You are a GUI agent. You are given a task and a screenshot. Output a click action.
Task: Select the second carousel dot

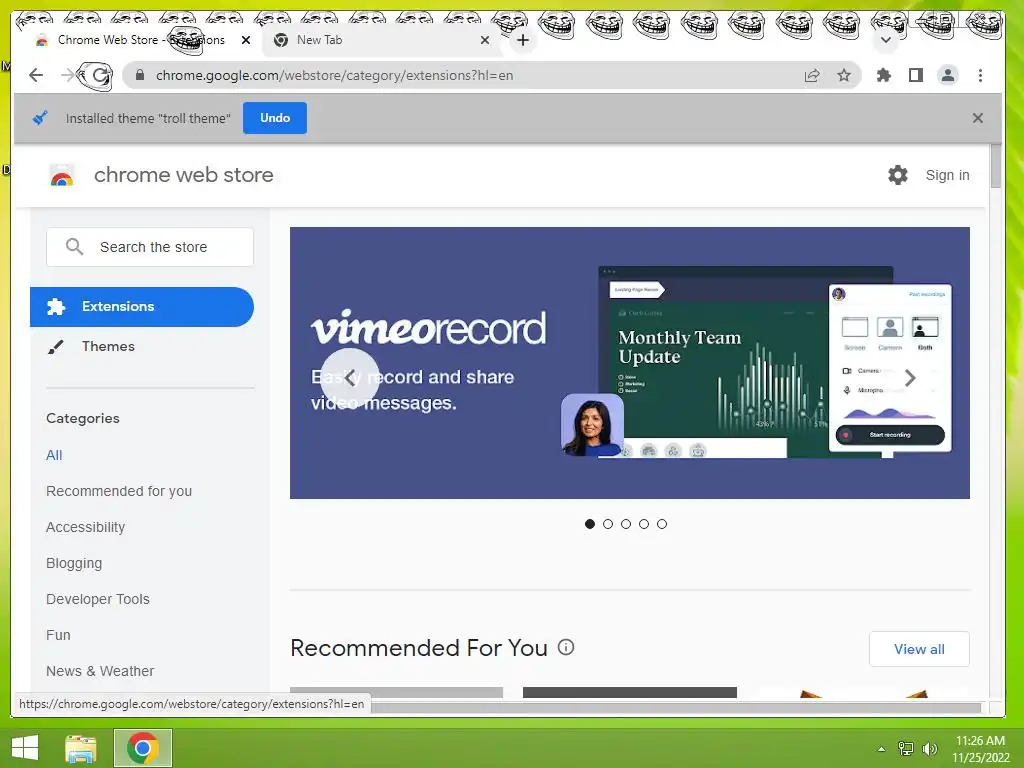point(608,524)
